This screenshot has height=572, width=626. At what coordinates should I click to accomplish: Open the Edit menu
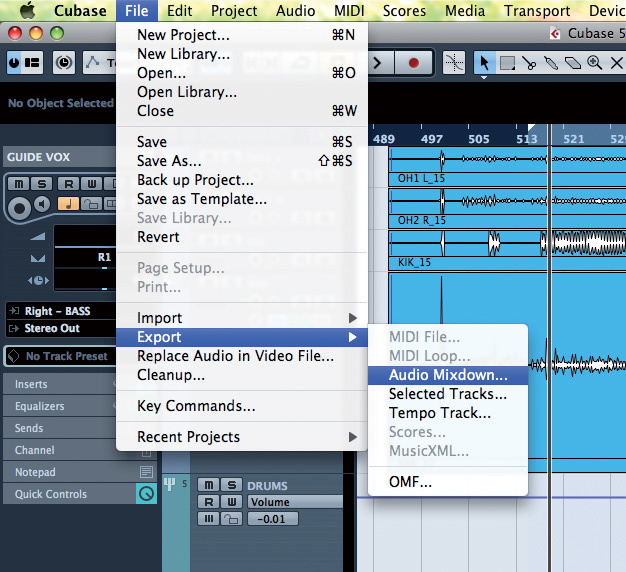click(x=179, y=11)
